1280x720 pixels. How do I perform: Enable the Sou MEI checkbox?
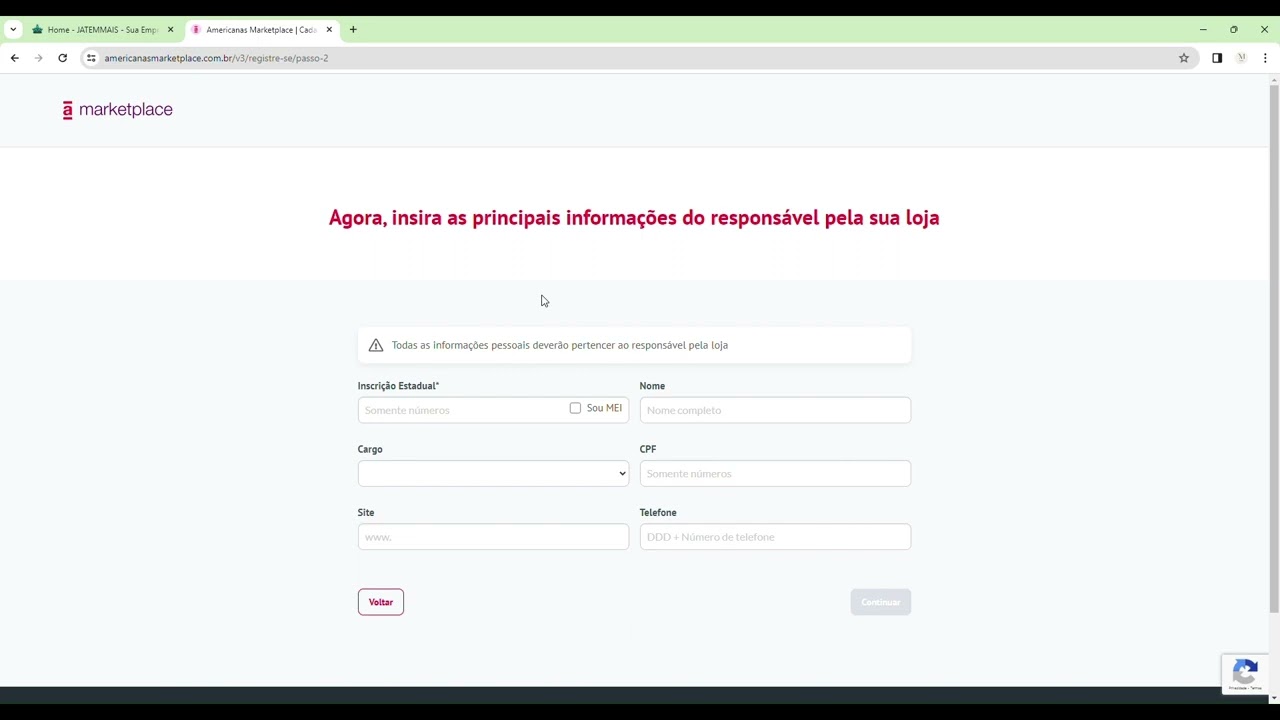(x=575, y=408)
